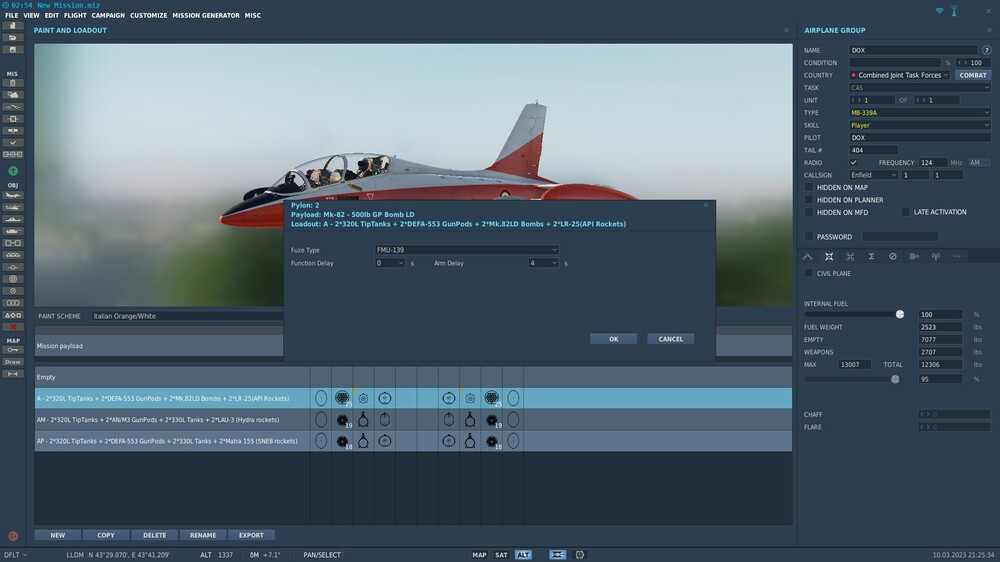Click the save mission disk icon
This screenshot has height=562, width=1000.
13,50
